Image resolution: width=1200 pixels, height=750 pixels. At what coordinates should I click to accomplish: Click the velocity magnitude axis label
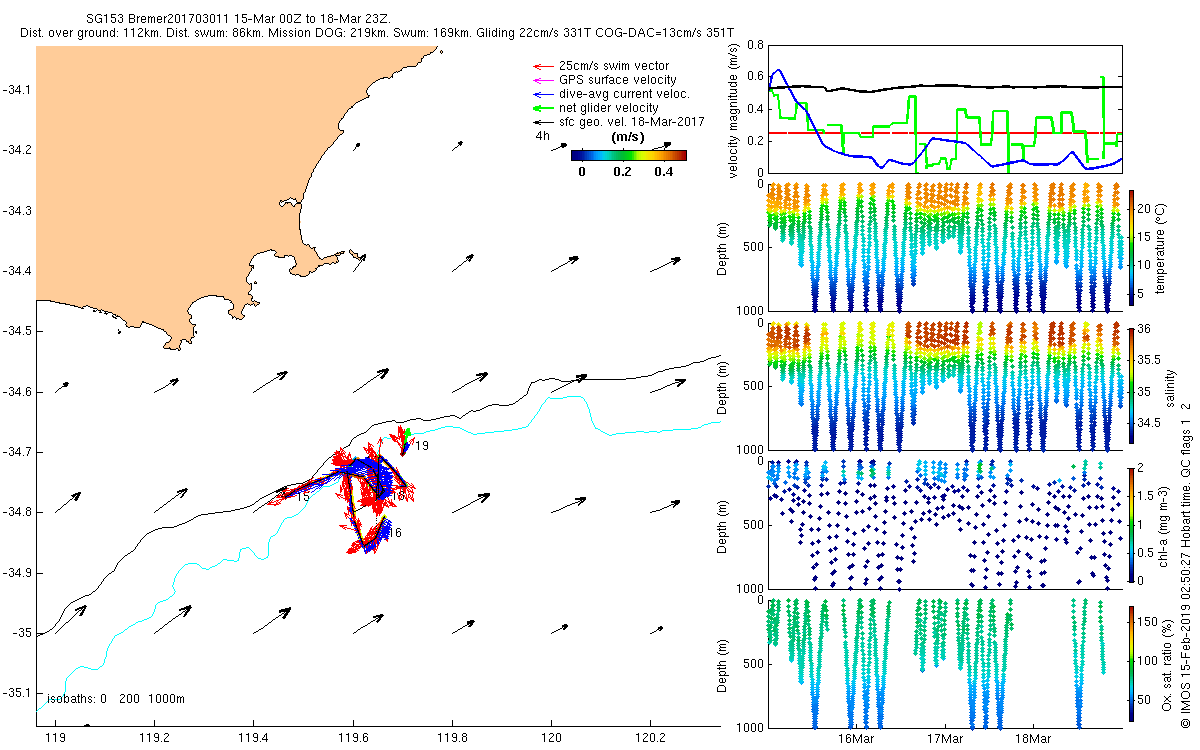click(735, 110)
